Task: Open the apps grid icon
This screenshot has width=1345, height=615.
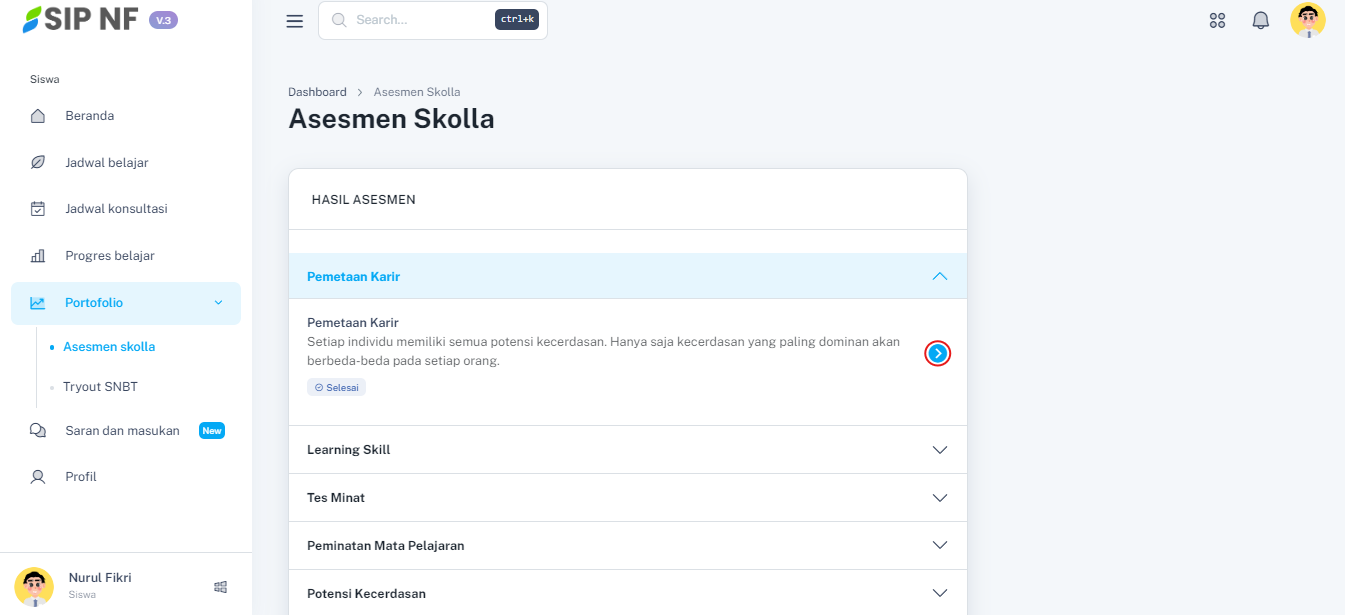Action: tap(1217, 20)
